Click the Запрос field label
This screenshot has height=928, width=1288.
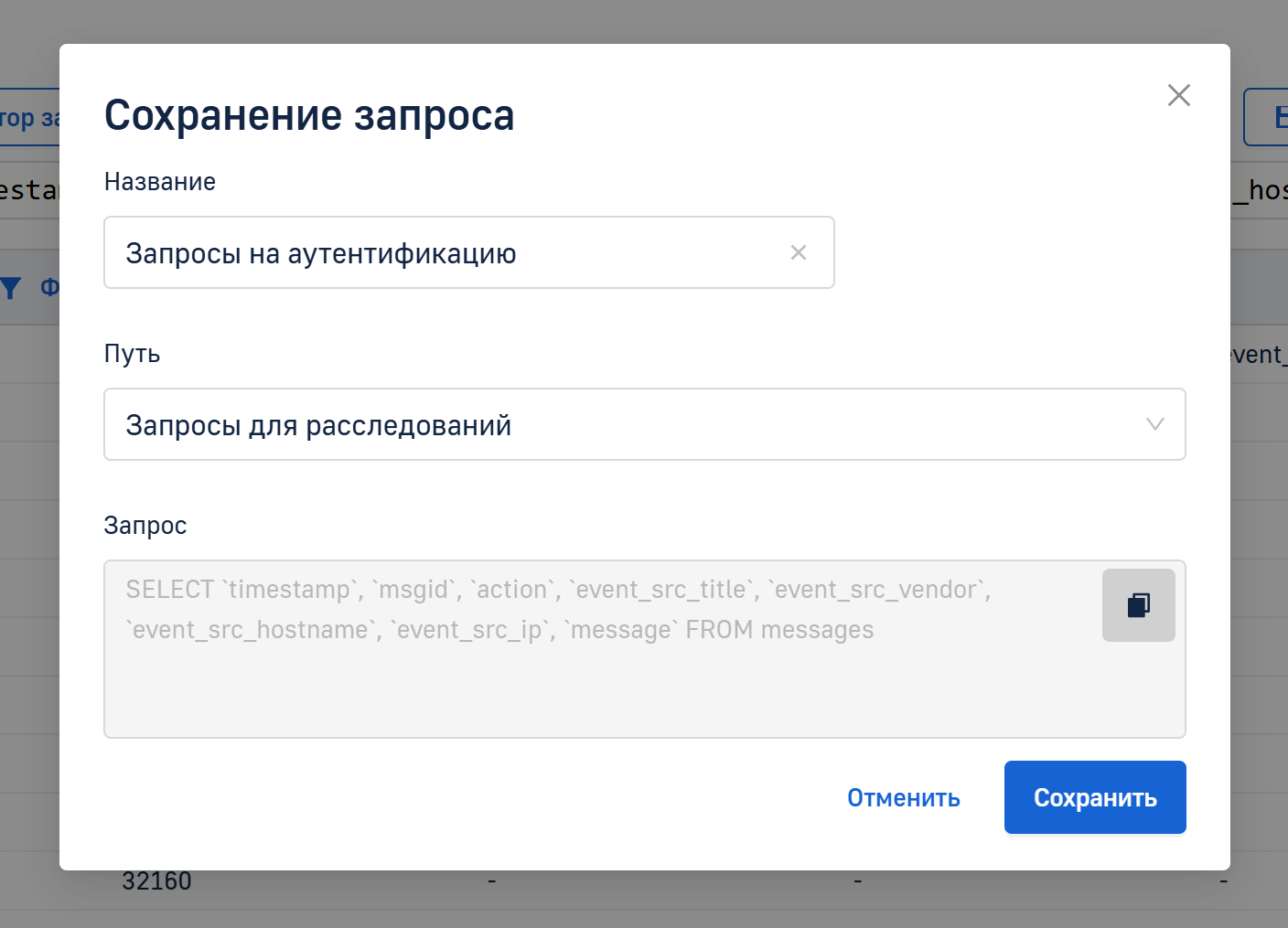pyautogui.click(x=145, y=526)
